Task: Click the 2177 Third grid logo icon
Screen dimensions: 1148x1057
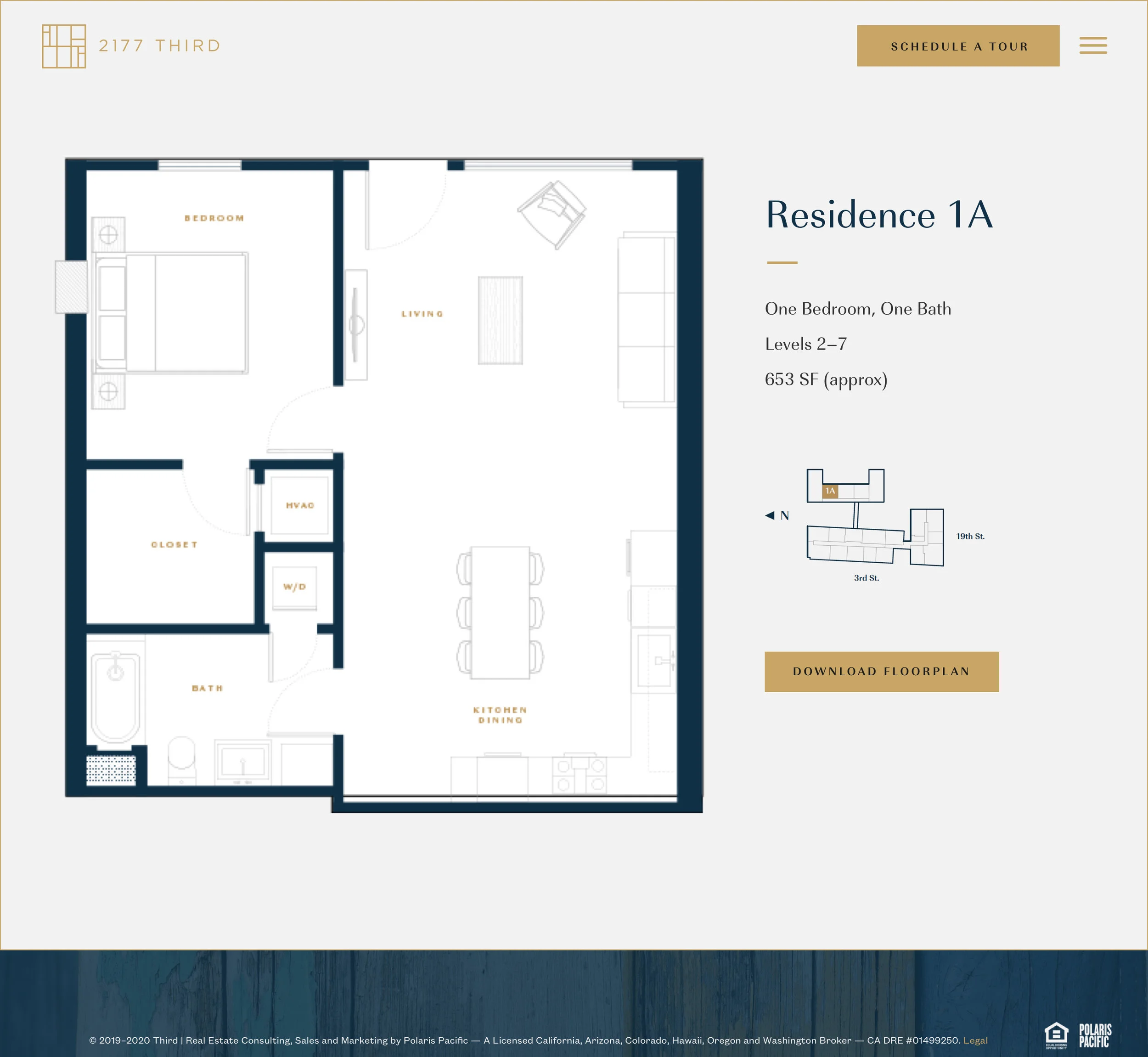Action: (x=63, y=46)
